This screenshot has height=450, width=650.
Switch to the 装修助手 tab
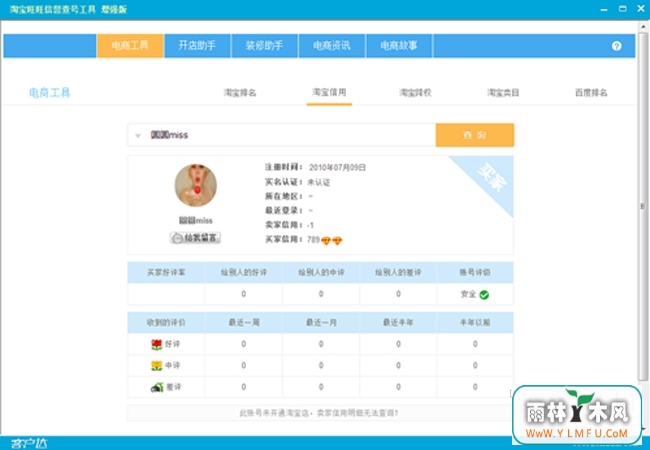264,46
